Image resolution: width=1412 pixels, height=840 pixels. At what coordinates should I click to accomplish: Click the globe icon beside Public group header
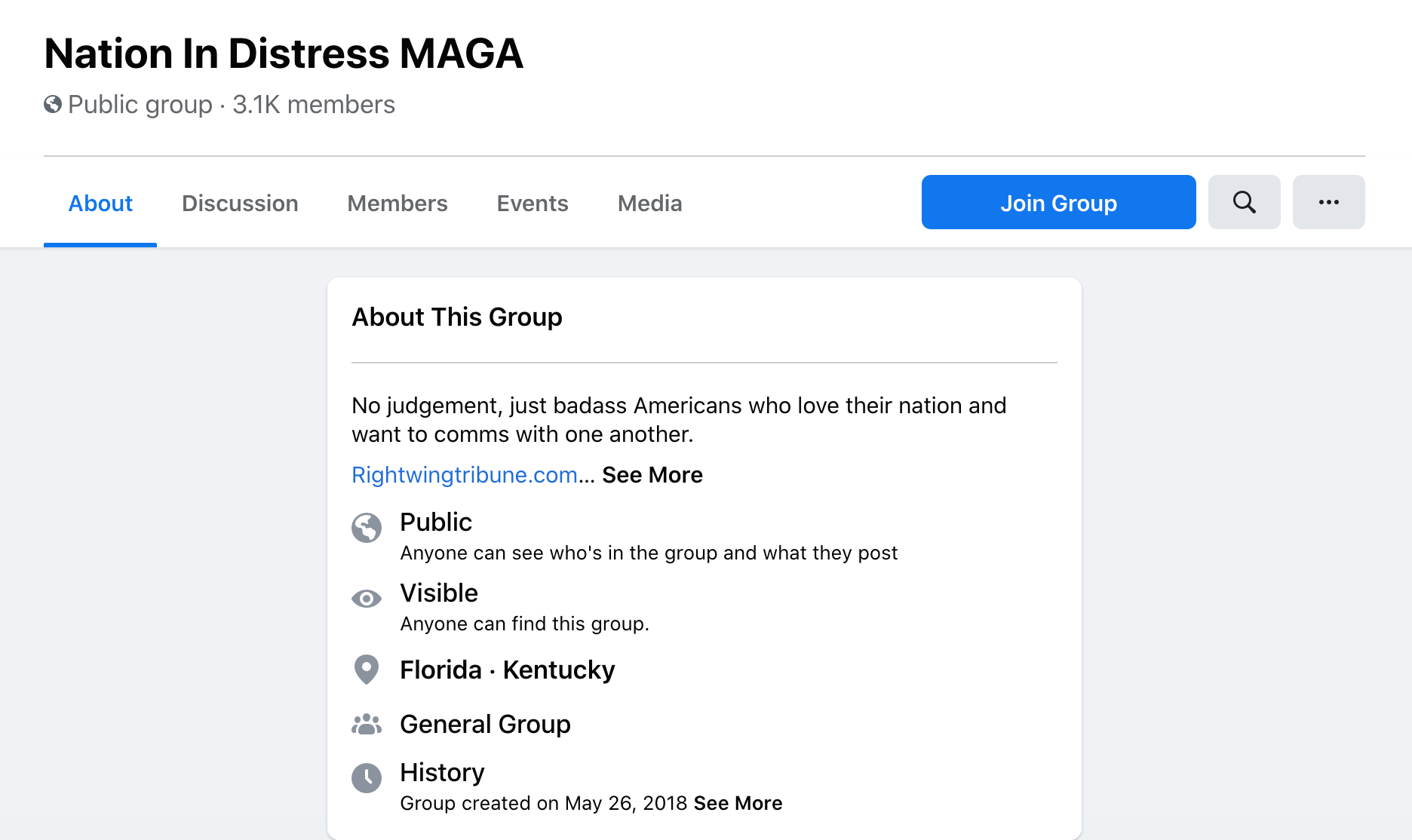[x=51, y=104]
